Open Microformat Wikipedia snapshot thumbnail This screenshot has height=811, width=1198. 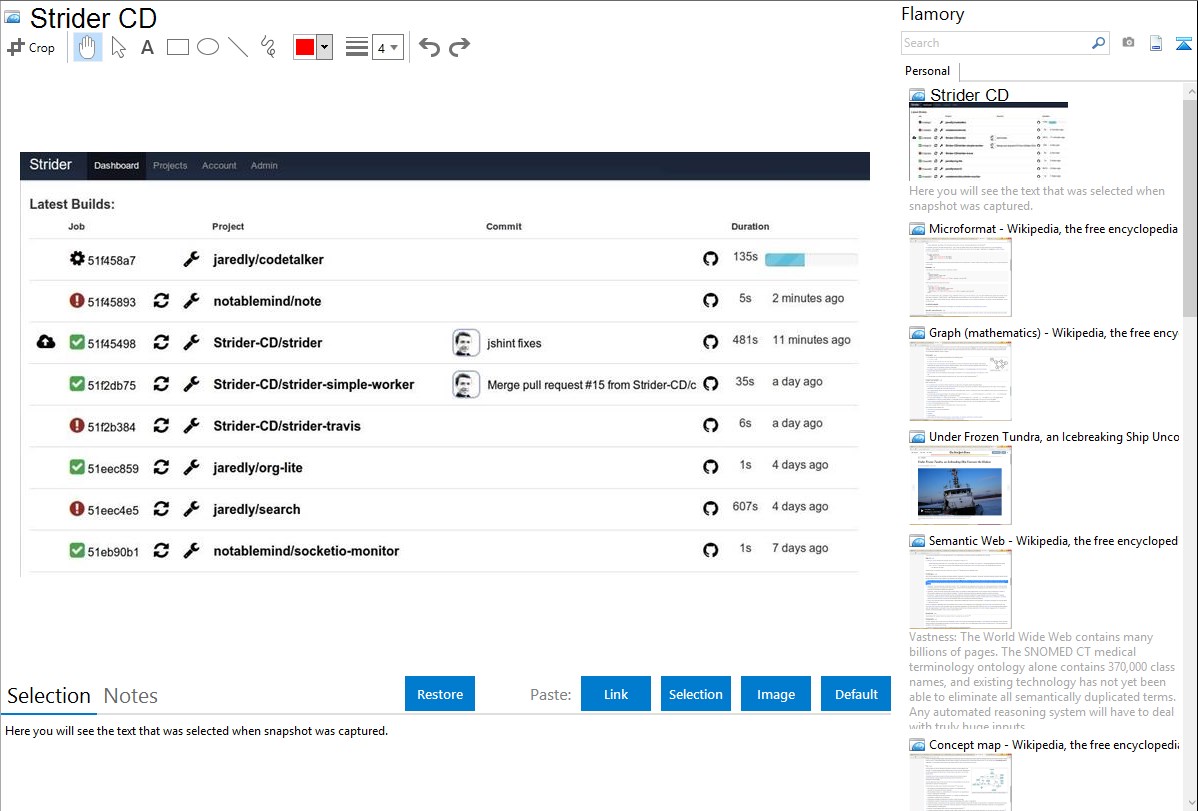(960, 277)
